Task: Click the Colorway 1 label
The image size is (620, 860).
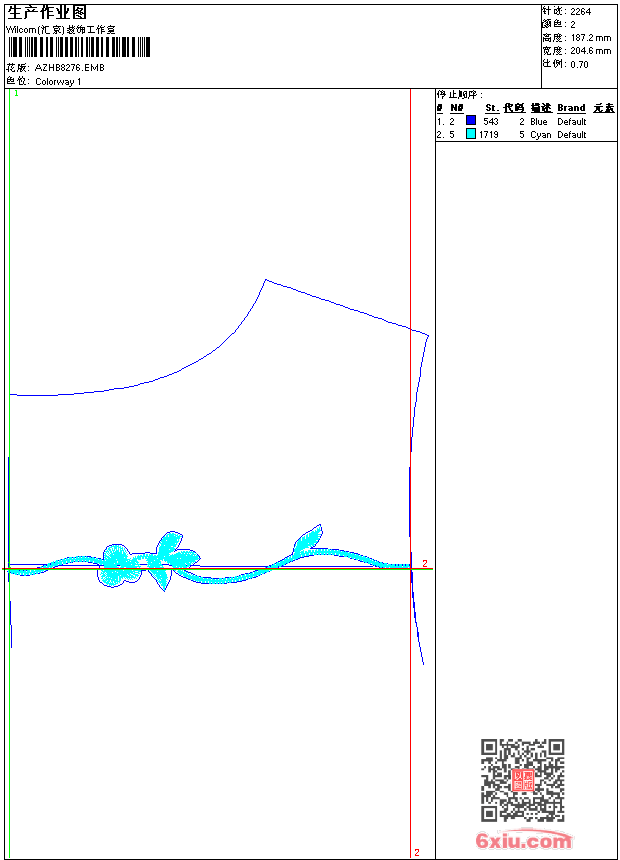Action: [x=58, y=82]
